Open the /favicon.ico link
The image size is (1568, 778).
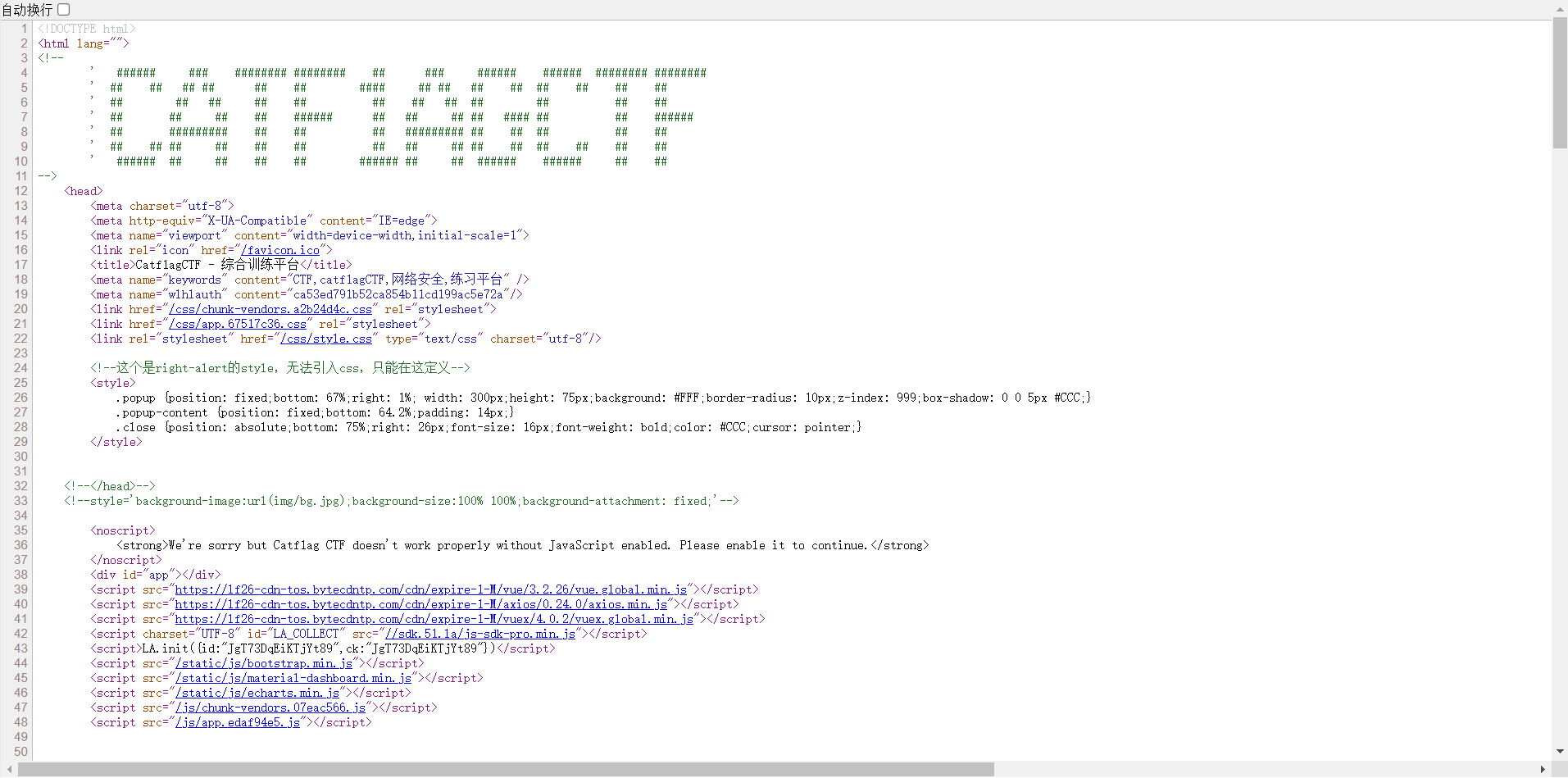click(x=280, y=250)
